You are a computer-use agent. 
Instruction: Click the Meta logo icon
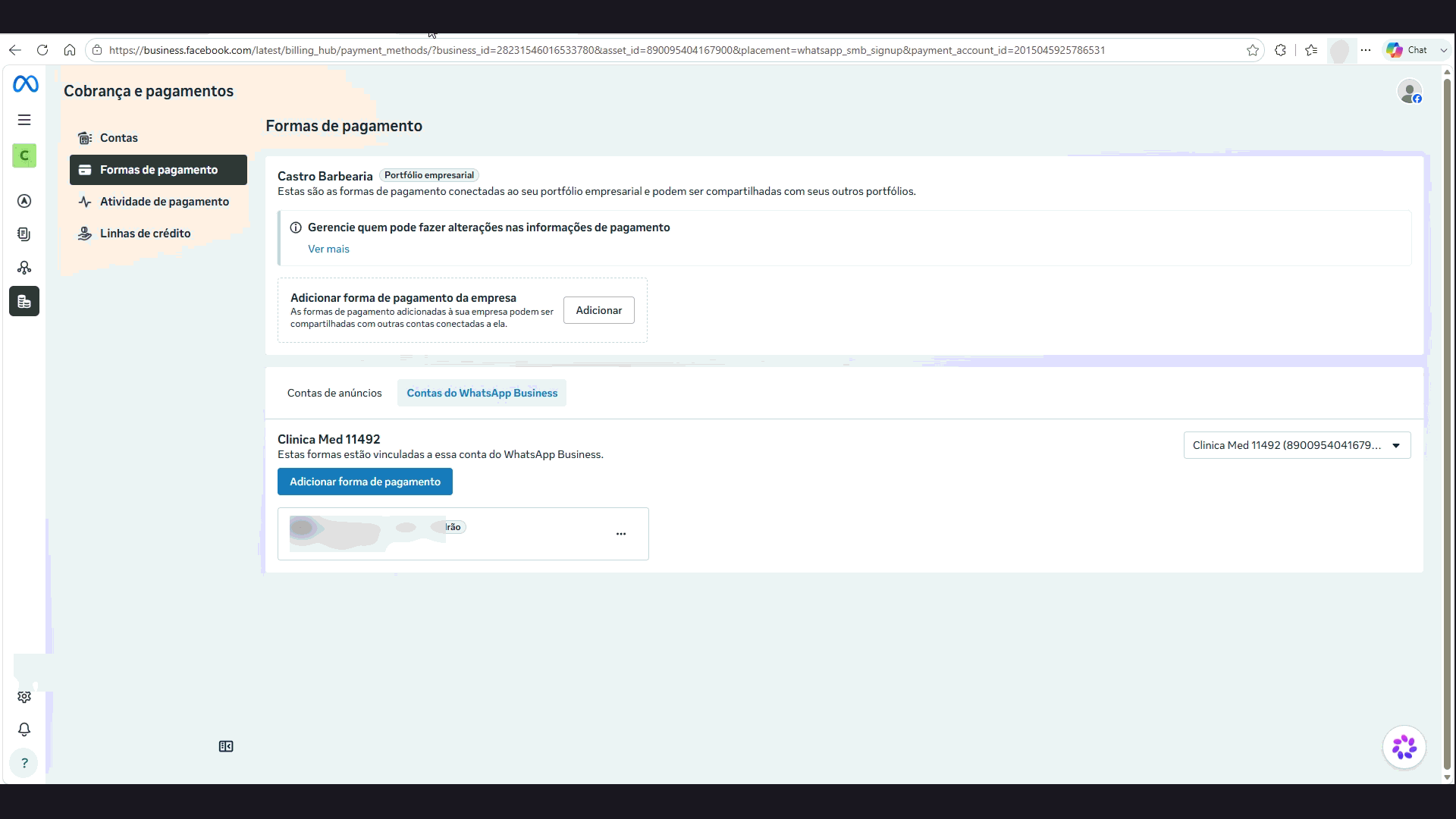point(25,84)
